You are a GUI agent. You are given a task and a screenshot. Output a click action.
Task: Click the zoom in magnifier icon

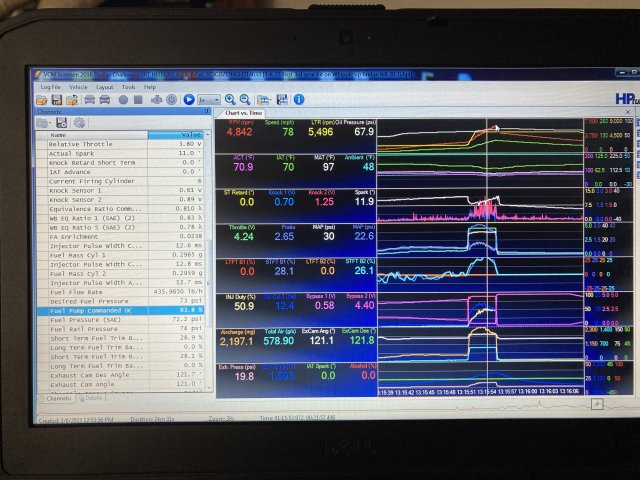coord(230,100)
